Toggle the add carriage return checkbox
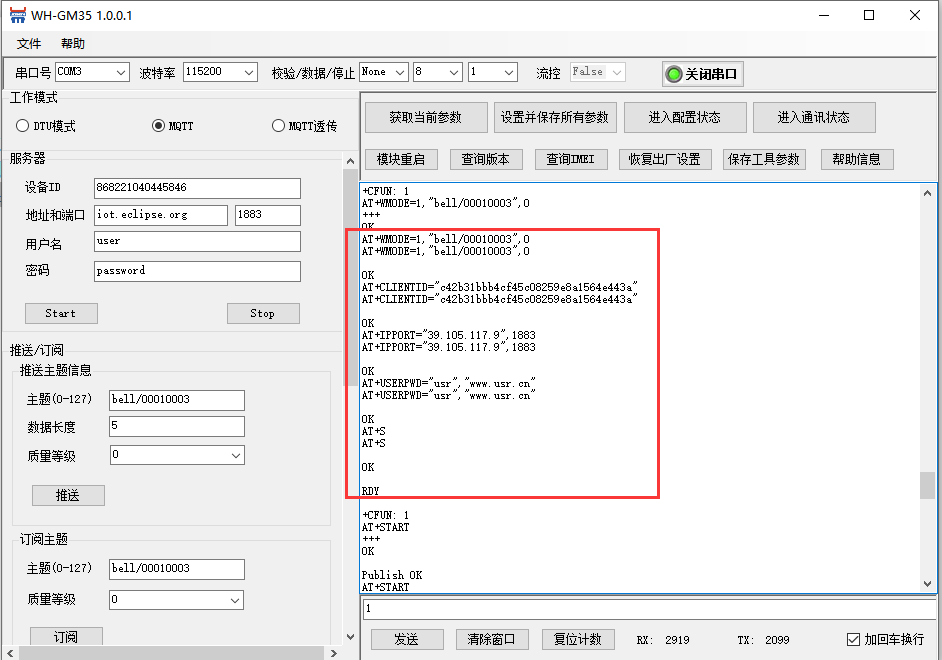This screenshot has height=660, width=942. pyautogui.click(x=853, y=639)
